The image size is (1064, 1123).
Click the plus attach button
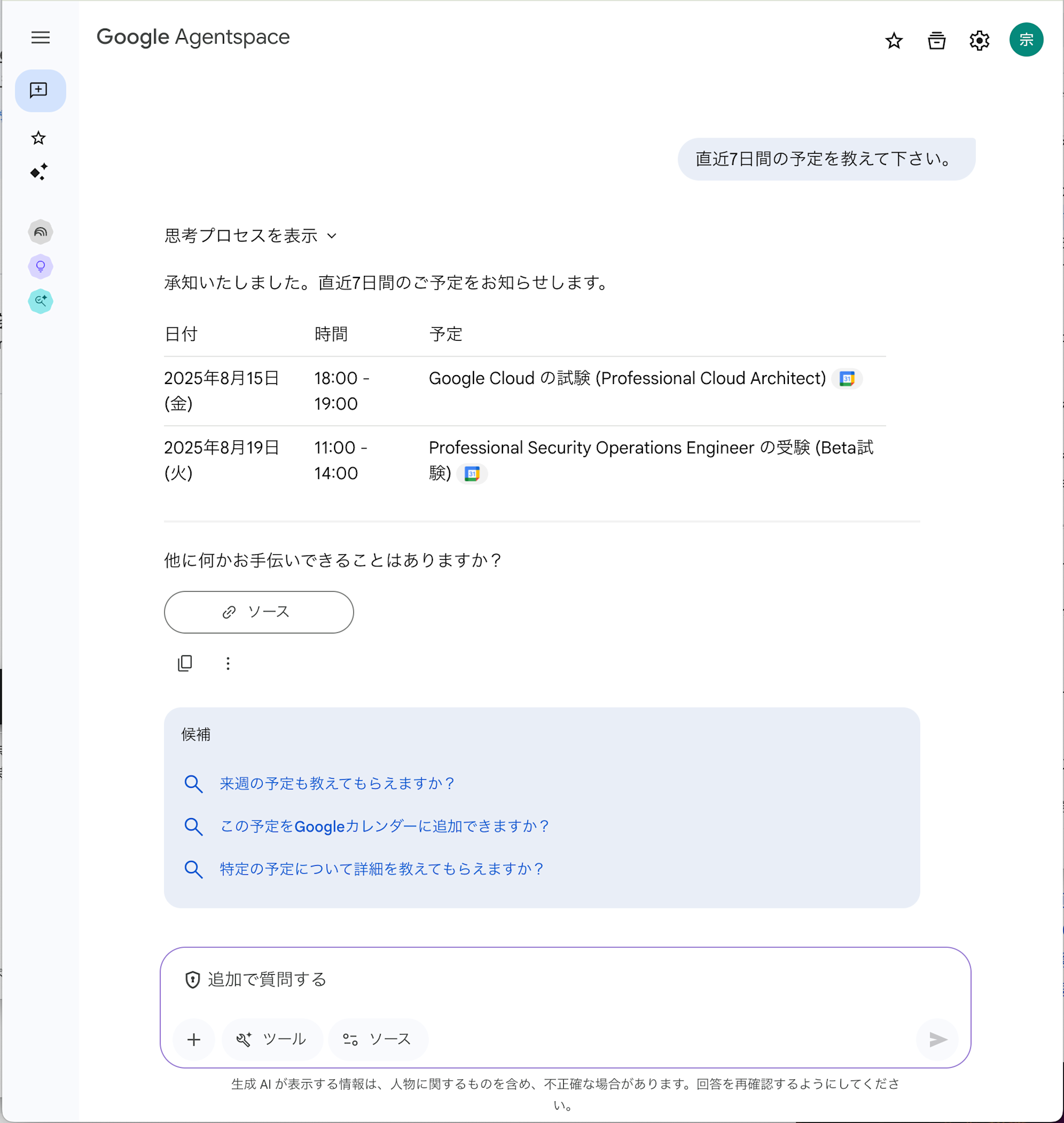click(x=194, y=1040)
